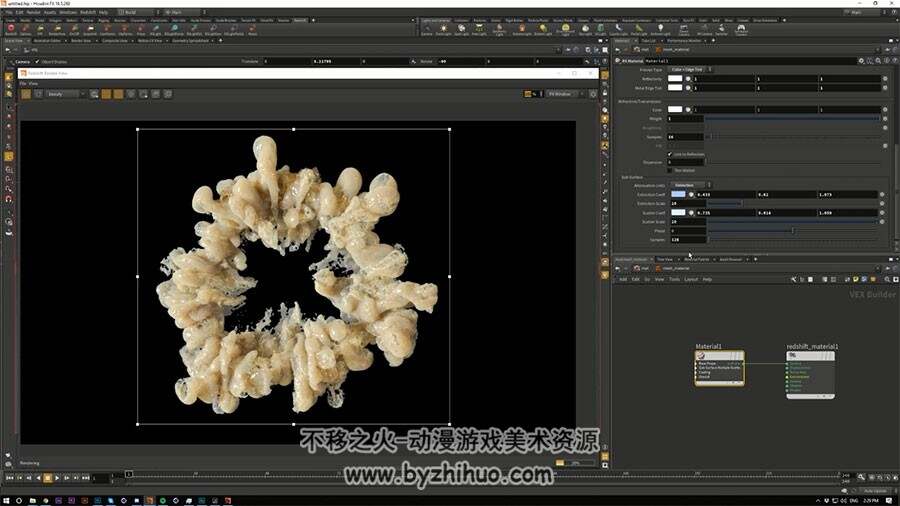Click the Point Light shelf icon

(443, 28)
